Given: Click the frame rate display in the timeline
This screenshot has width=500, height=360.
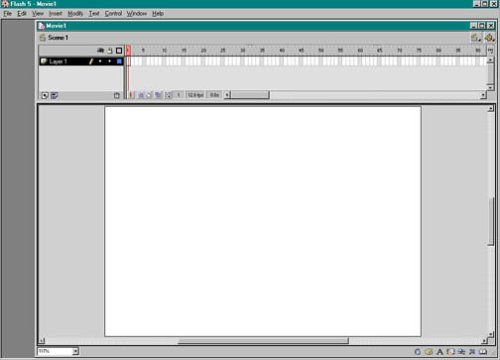Looking at the screenshot, I should 196,95.
